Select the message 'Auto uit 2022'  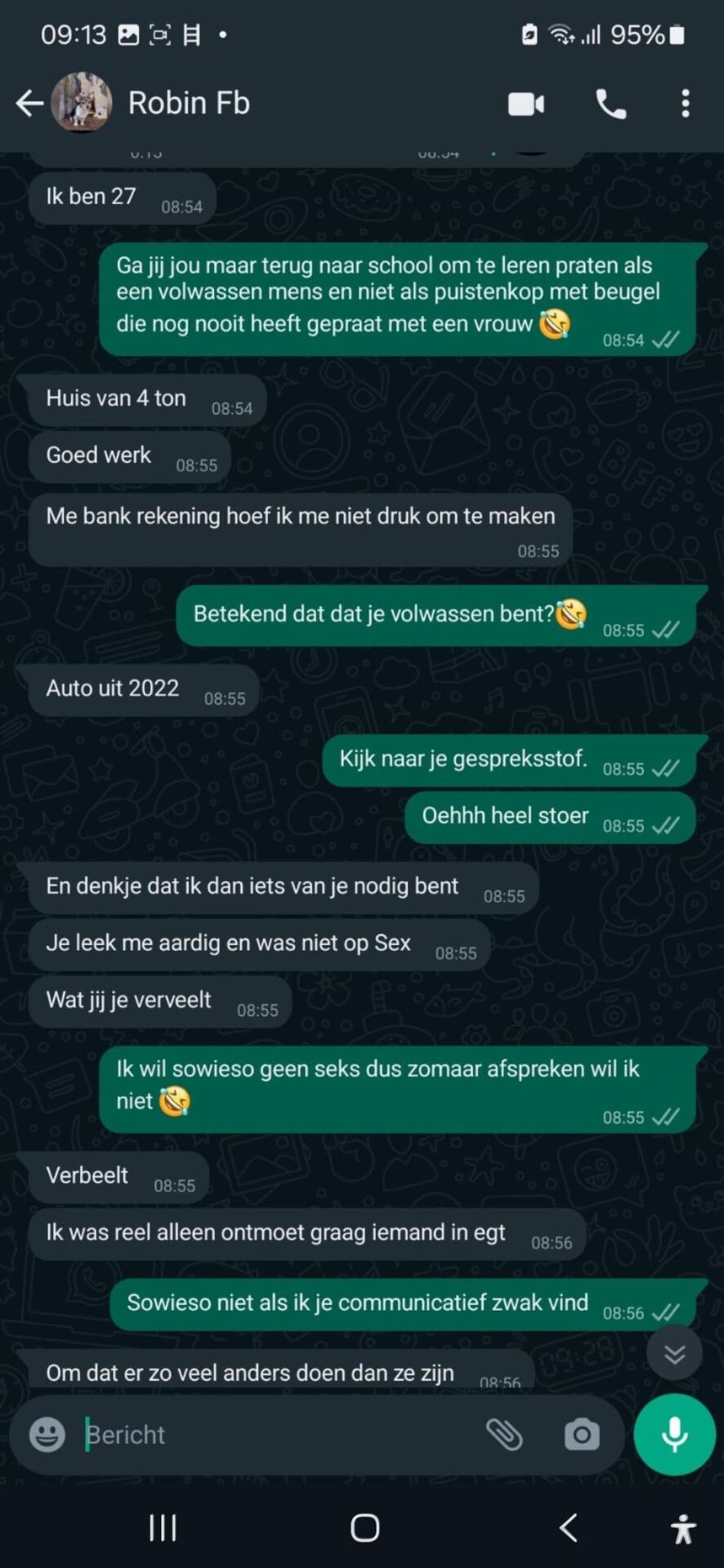click(x=144, y=690)
